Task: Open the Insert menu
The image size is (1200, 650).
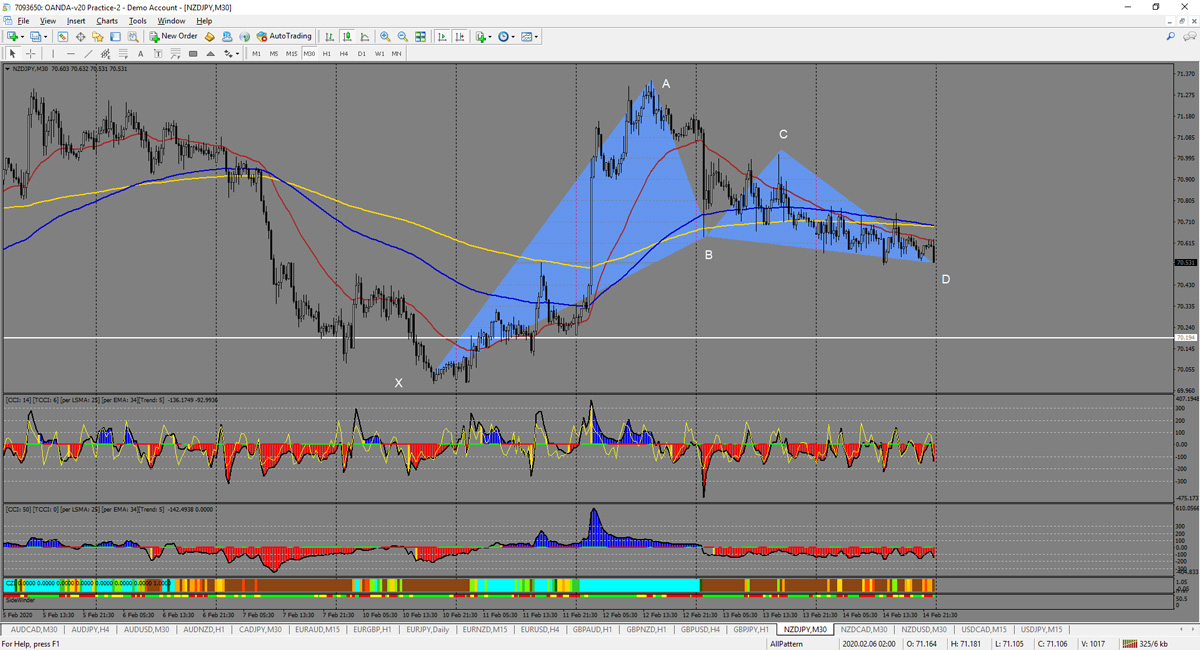Action: (x=76, y=20)
